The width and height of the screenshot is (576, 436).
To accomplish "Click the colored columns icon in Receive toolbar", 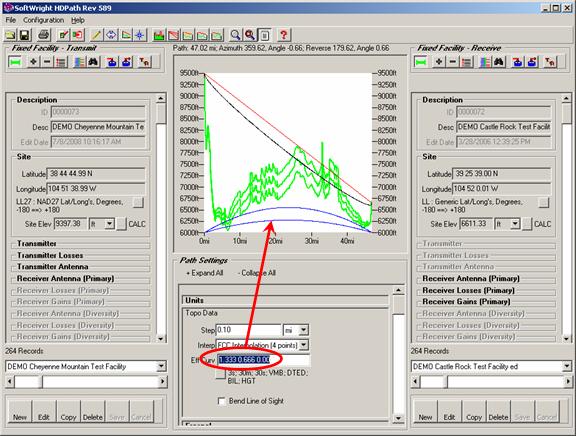I will [485, 62].
